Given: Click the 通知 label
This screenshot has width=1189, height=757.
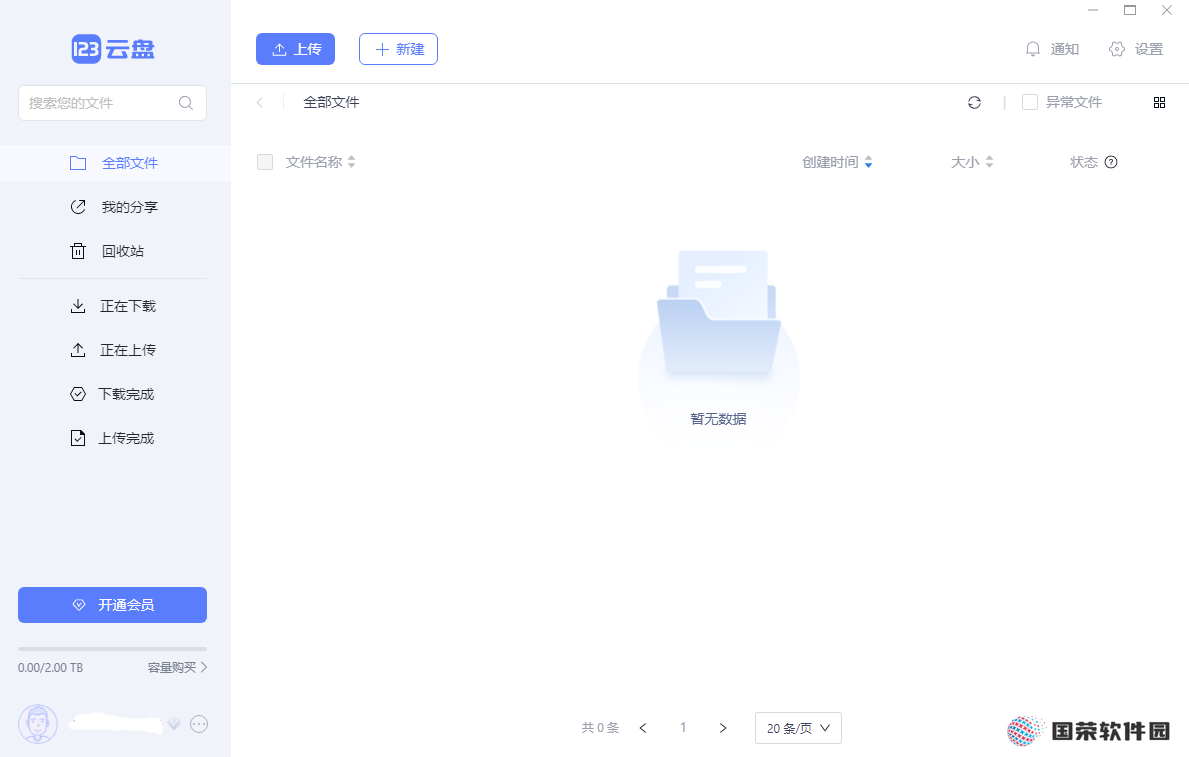Looking at the screenshot, I should [x=1065, y=49].
